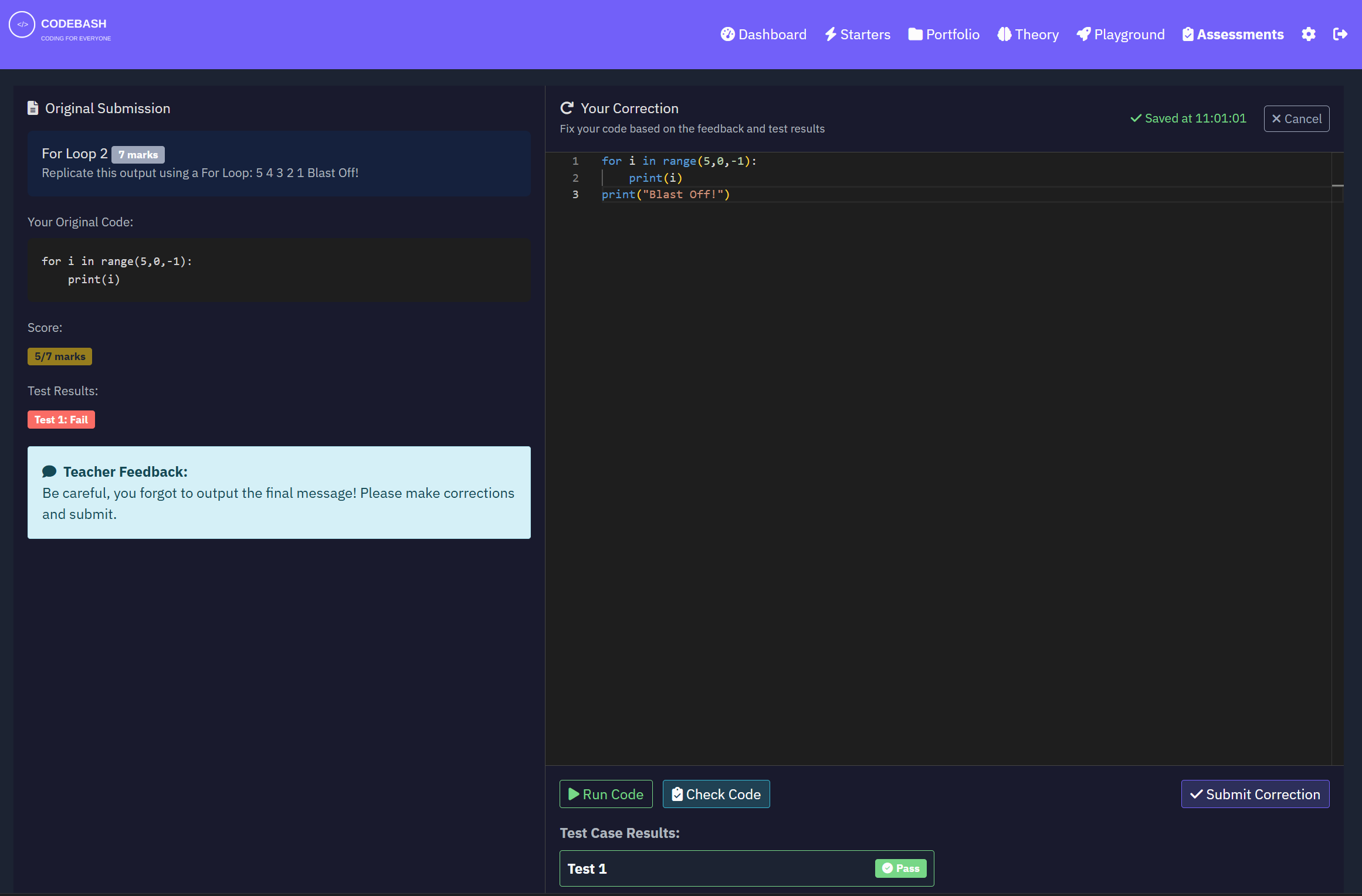
Task: Click the Teacher Feedback speech bubble icon
Action: point(49,471)
